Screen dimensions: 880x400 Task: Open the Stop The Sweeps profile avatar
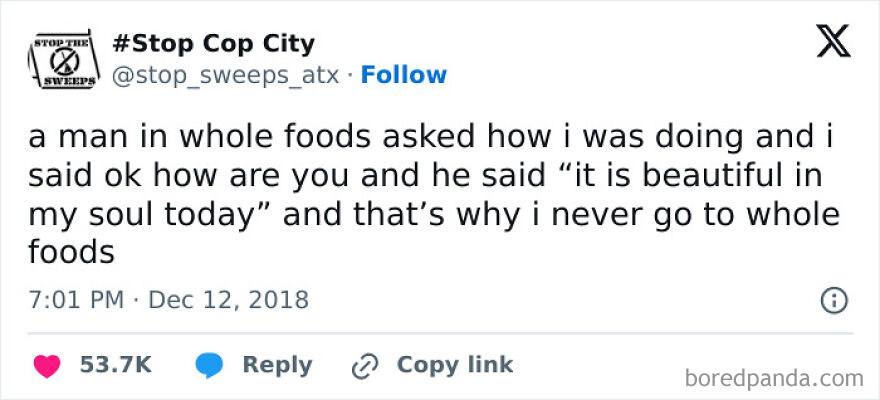click(60, 60)
